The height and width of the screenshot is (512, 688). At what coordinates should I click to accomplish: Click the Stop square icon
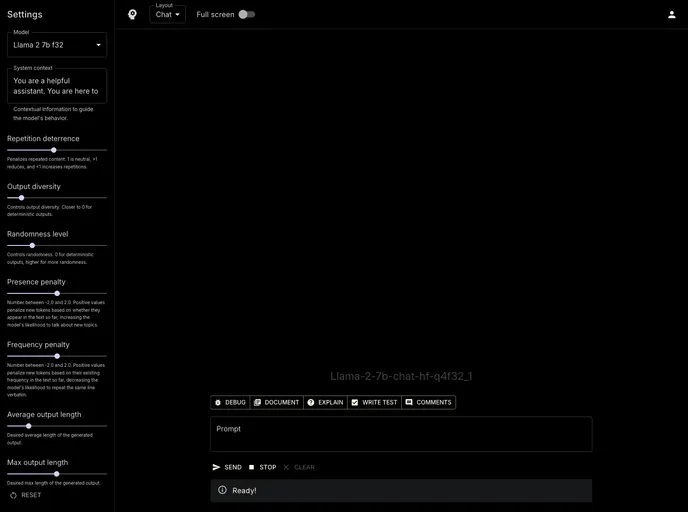pyautogui.click(x=251, y=467)
